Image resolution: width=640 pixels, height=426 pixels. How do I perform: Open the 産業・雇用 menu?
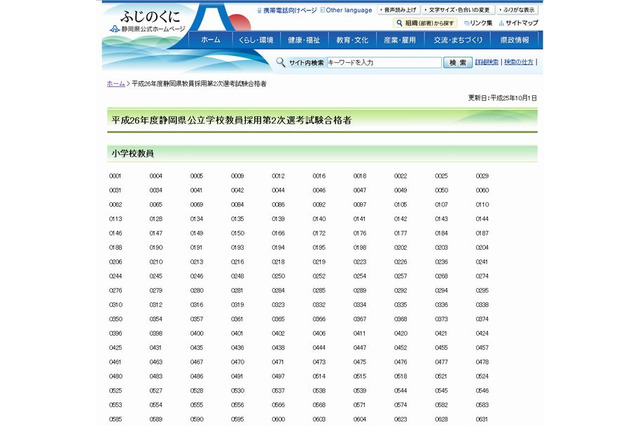pos(400,40)
